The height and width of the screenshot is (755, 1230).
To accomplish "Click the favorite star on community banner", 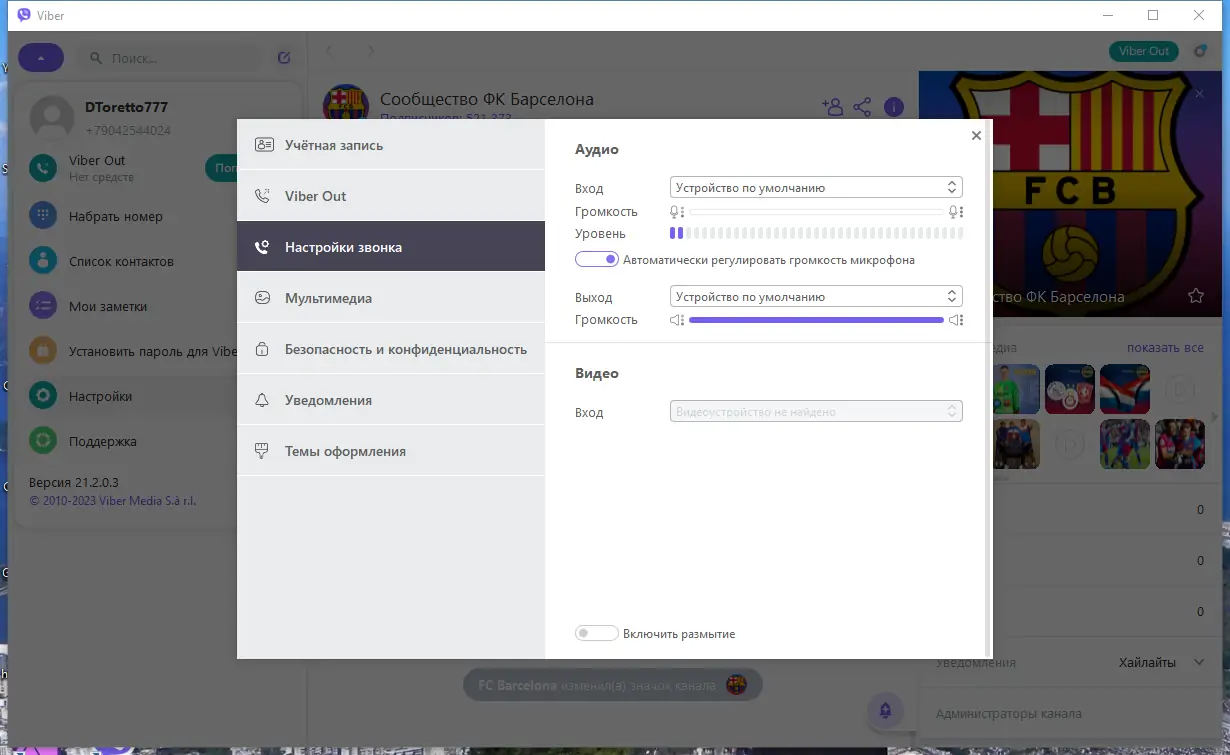I will pos(1195,296).
